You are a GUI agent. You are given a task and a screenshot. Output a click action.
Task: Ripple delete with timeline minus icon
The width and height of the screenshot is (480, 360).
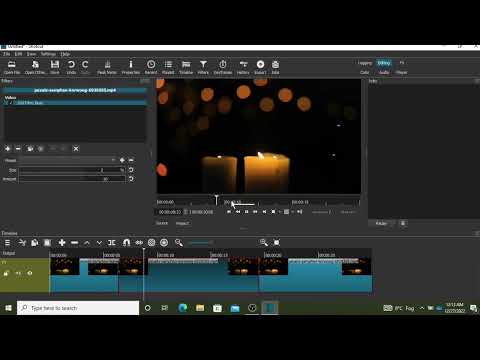tap(74, 243)
